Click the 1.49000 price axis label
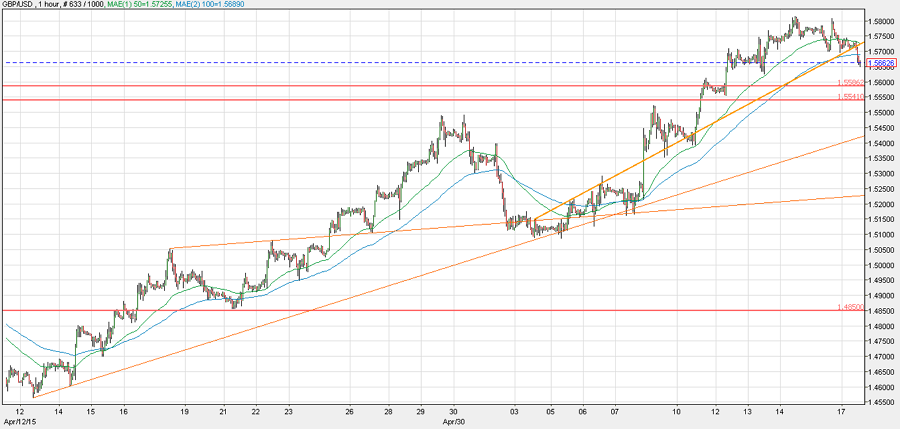 (x=882, y=296)
